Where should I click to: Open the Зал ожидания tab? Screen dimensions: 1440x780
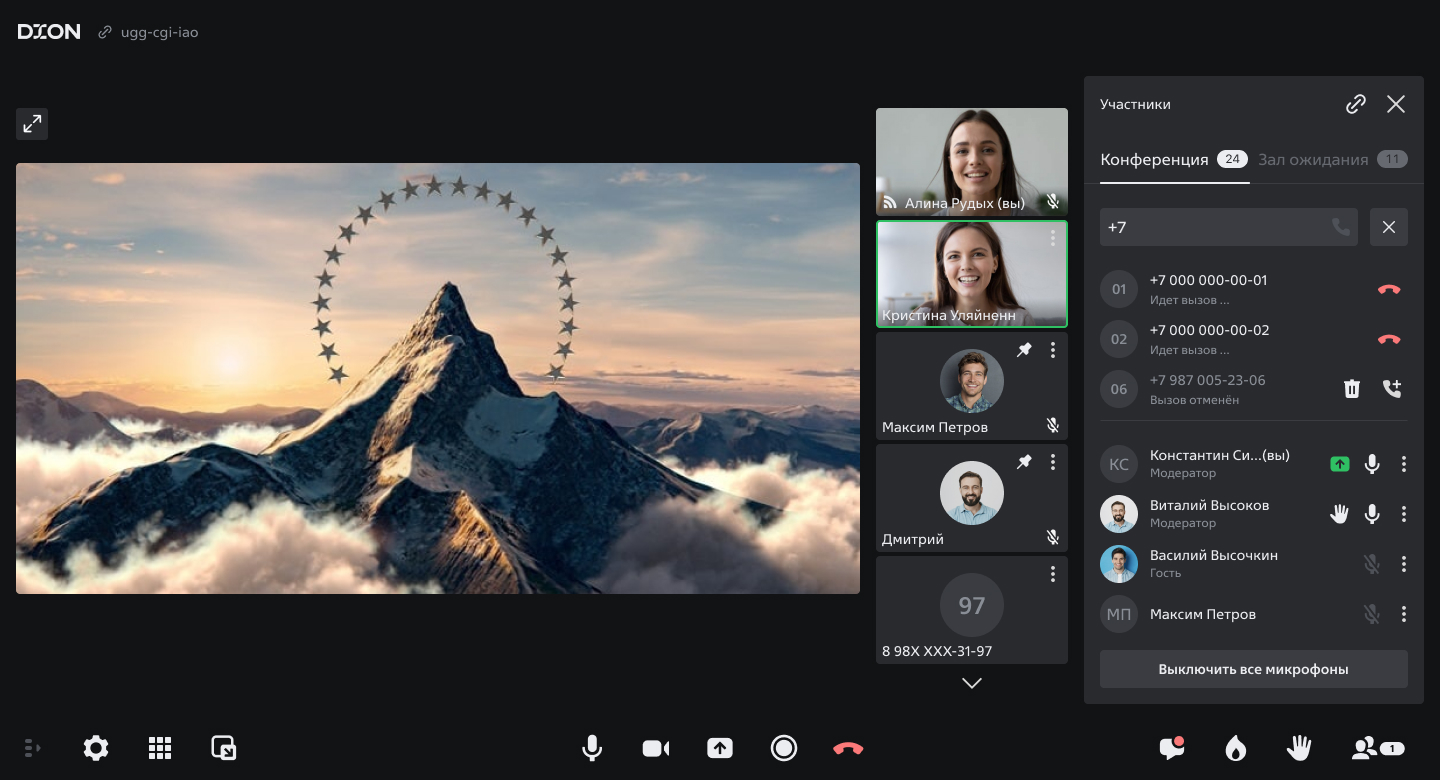click(1333, 160)
